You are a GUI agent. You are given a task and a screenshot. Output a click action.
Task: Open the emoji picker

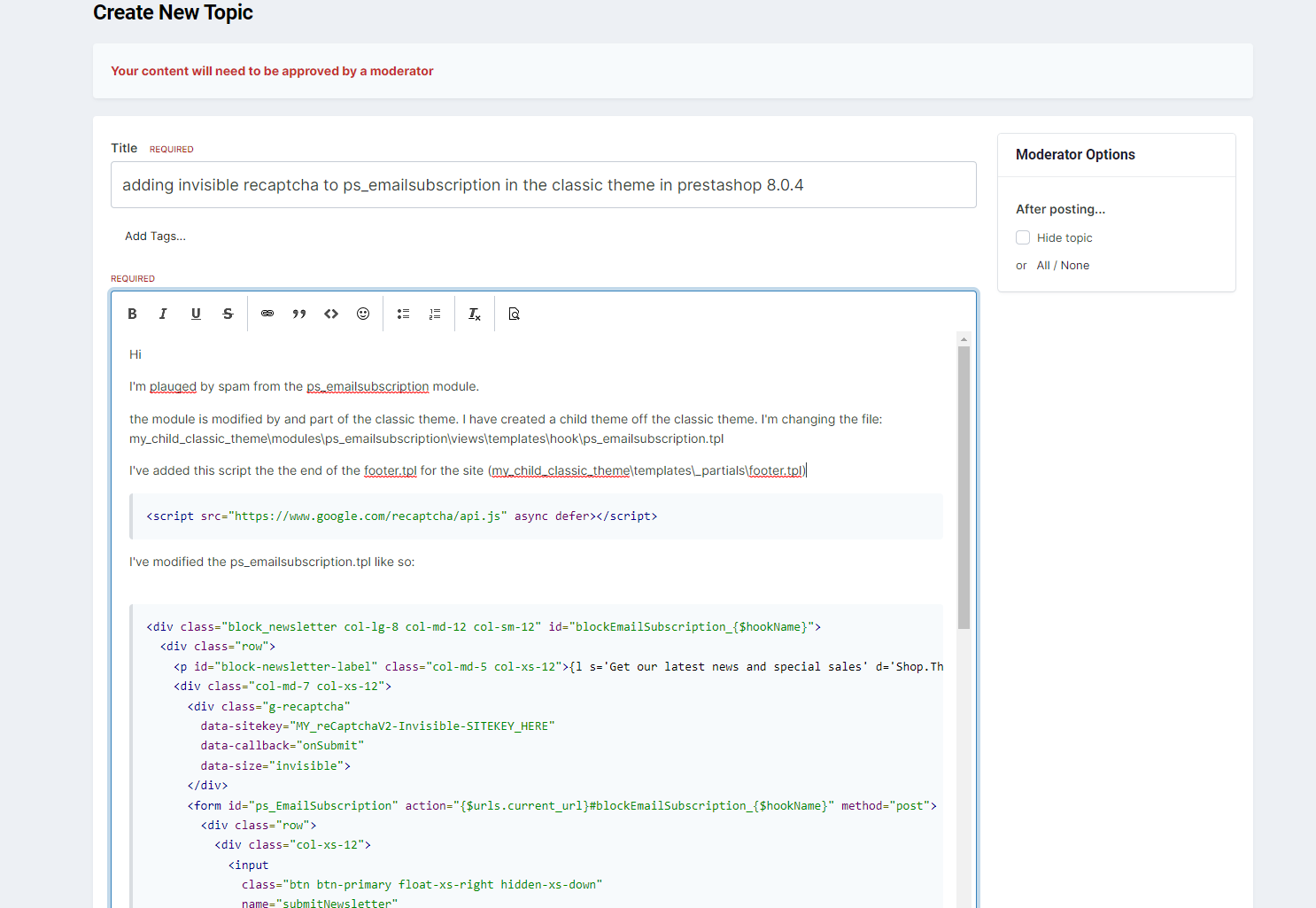click(363, 314)
